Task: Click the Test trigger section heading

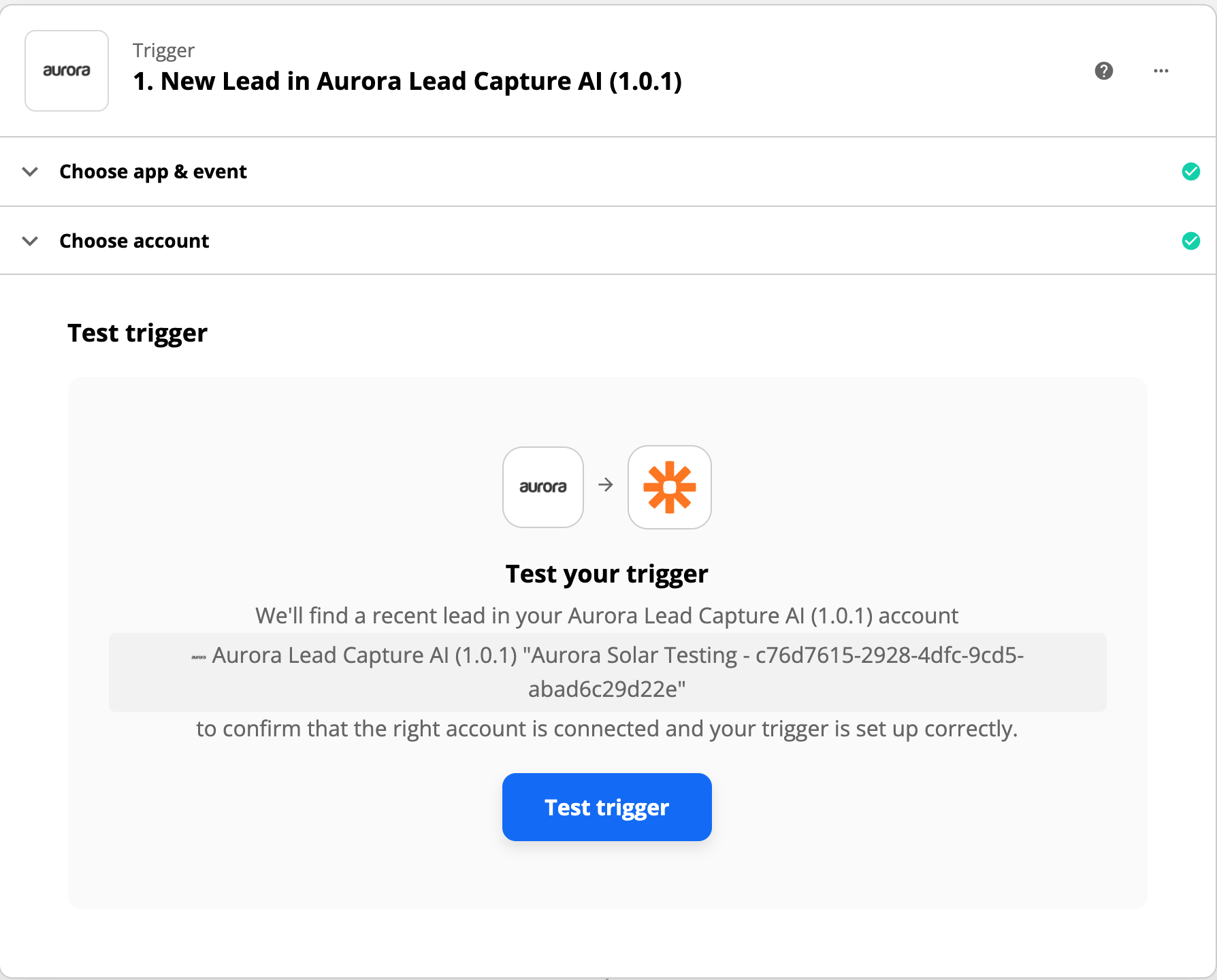Action: 137,333
